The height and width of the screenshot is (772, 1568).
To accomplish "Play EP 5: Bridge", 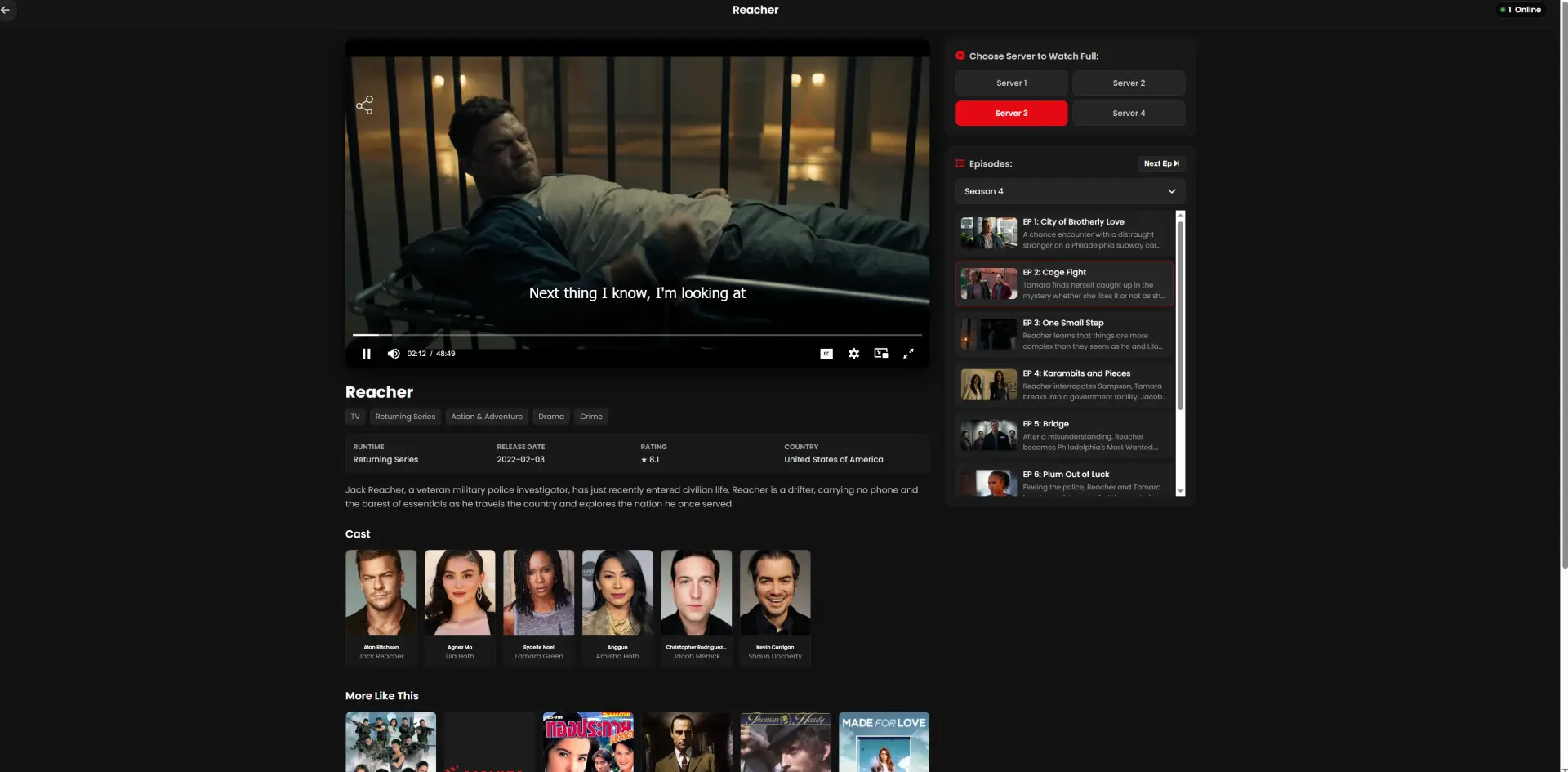I will (x=1064, y=435).
